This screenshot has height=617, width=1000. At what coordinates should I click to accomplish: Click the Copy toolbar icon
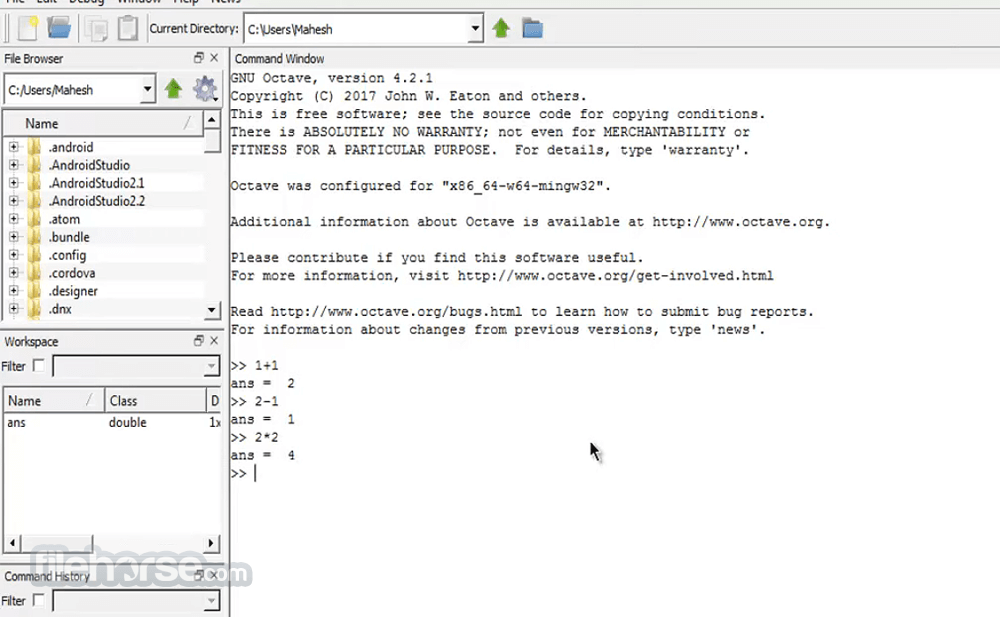(96, 29)
